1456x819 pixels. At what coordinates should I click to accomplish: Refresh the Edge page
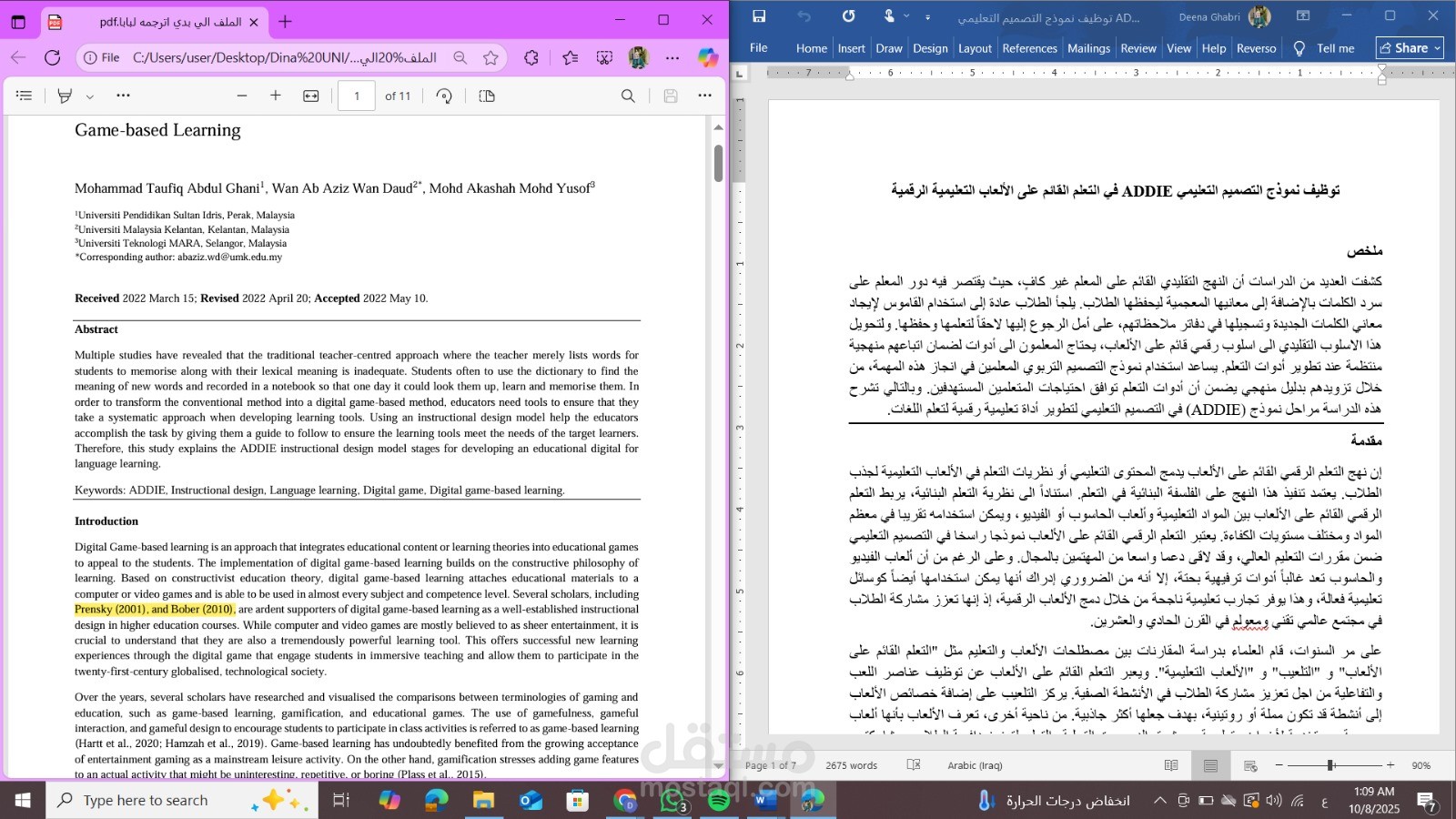(52, 57)
